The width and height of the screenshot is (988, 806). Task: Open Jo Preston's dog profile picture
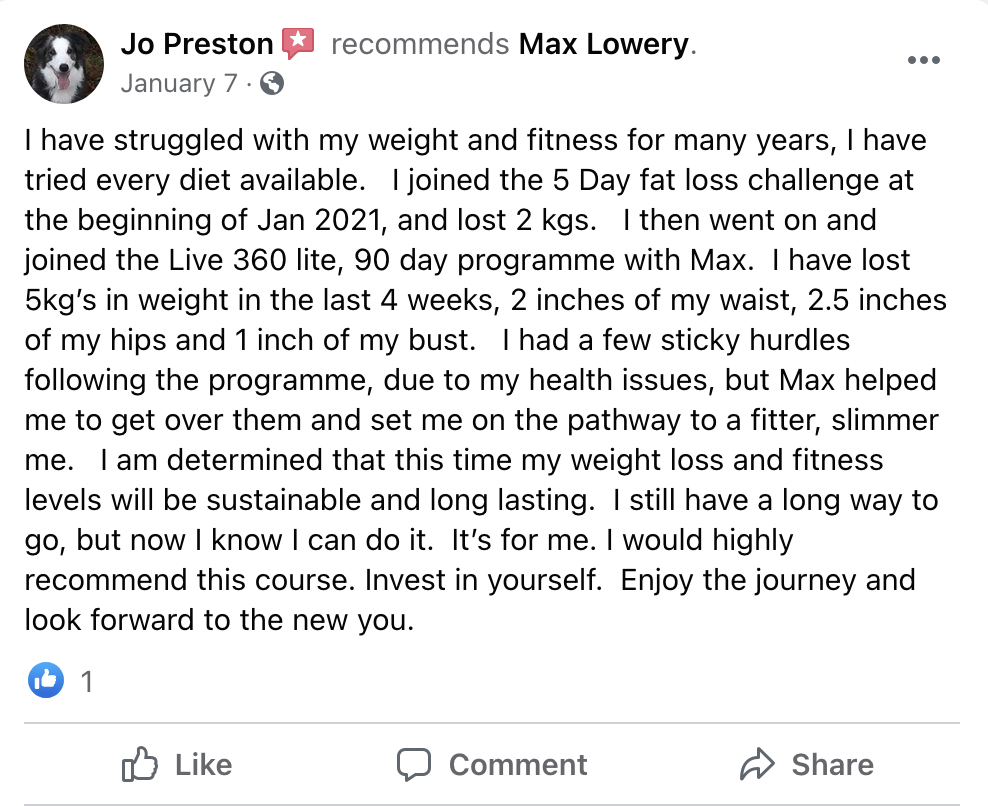click(64, 64)
